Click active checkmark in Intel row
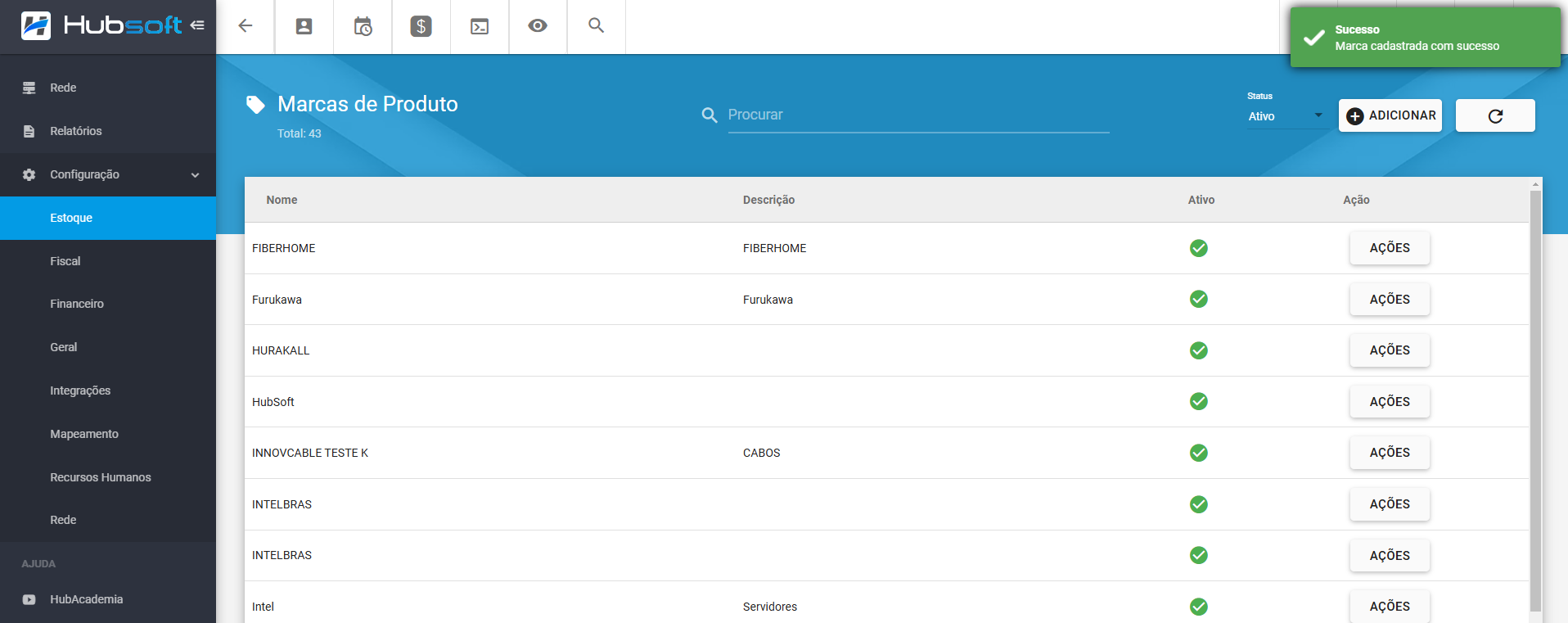The height and width of the screenshot is (623, 1568). [1199, 607]
